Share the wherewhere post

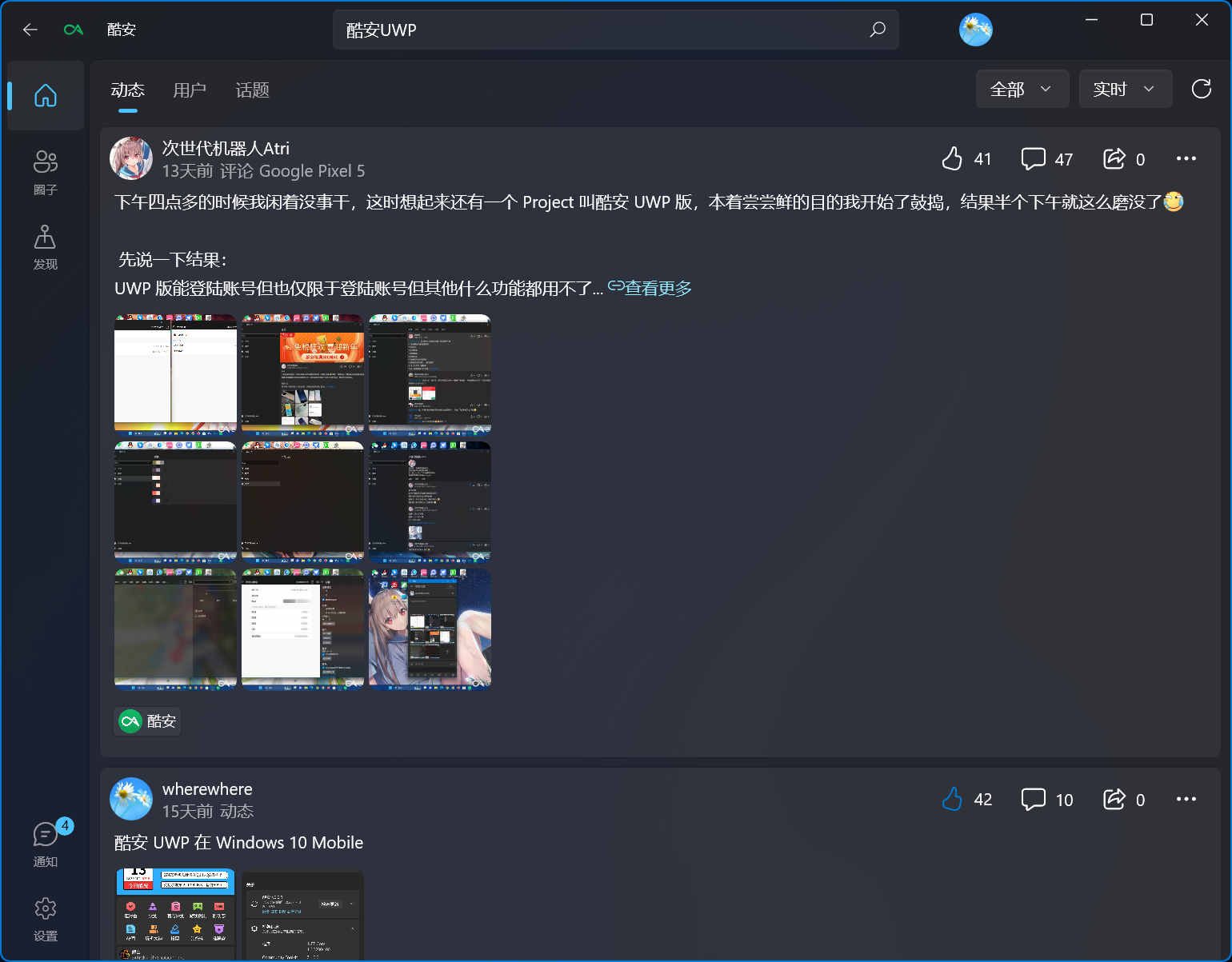[1124, 799]
